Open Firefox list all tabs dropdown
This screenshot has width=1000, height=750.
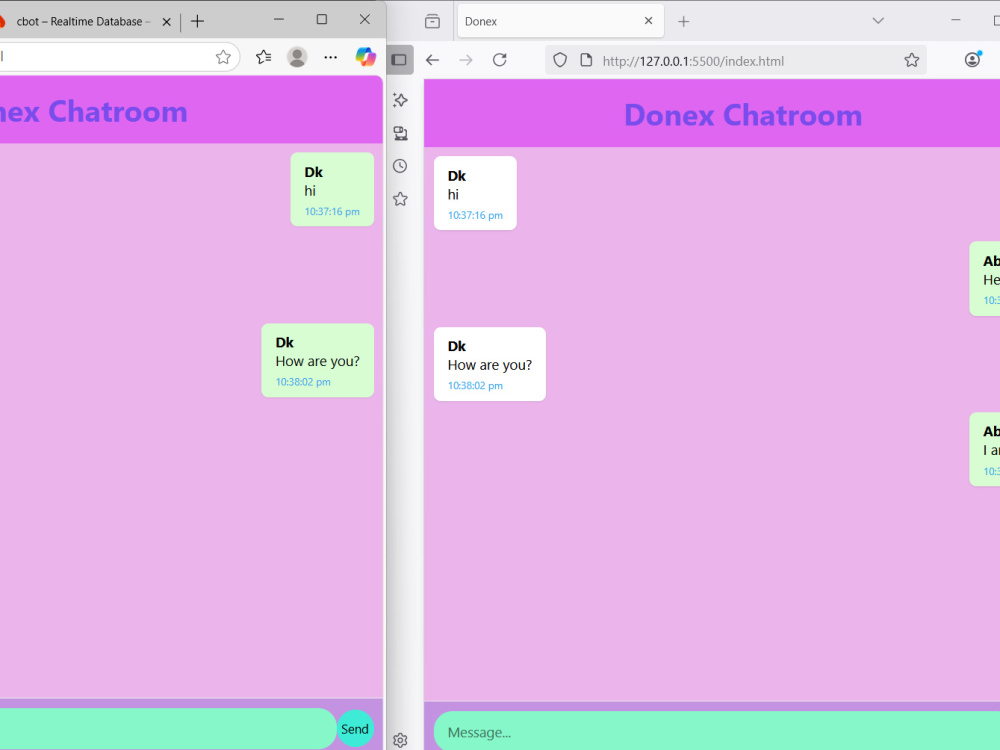click(878, 21)
